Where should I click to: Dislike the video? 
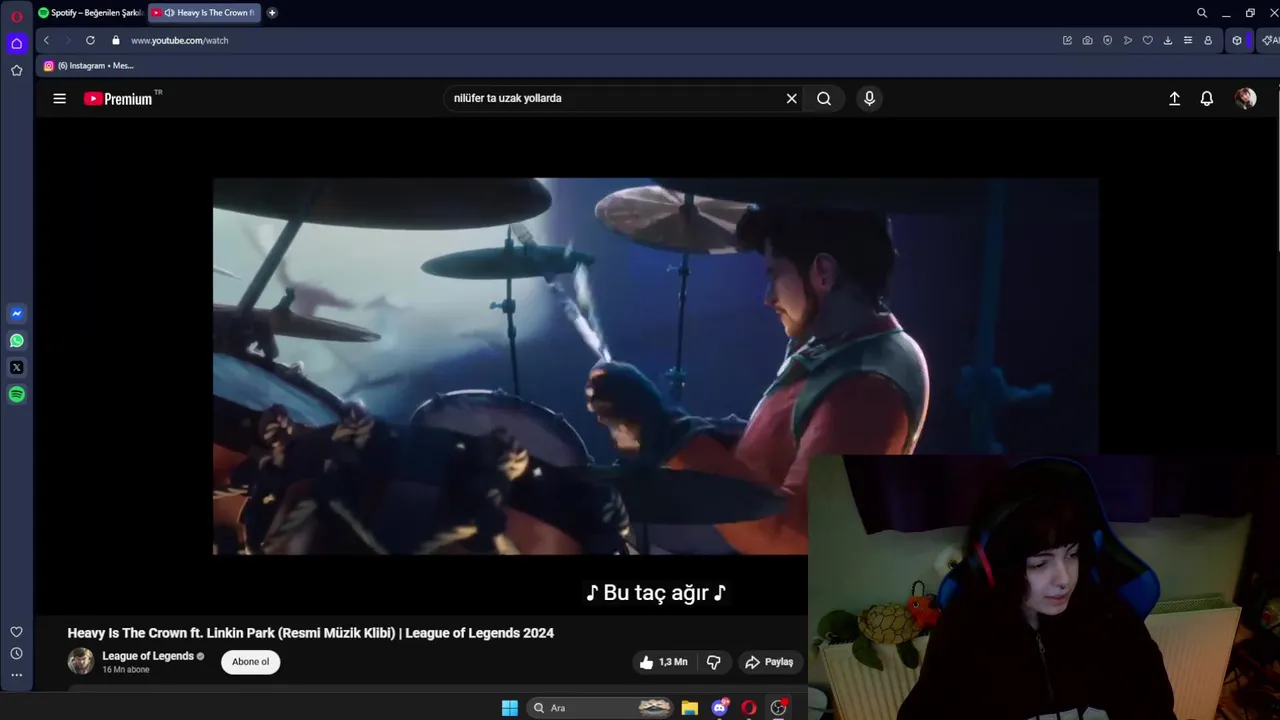[x=714, y=662]
